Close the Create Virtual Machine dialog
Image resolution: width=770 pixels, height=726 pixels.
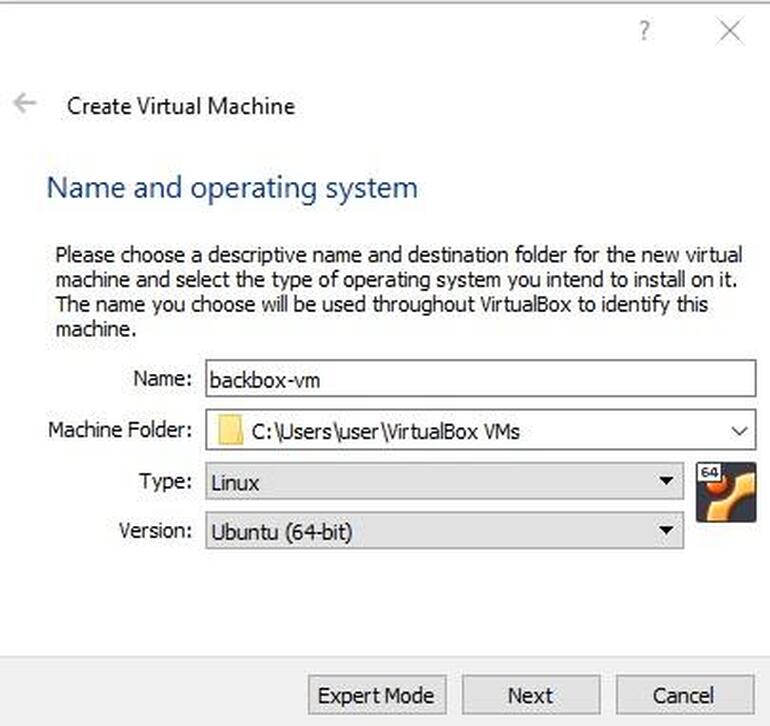point(730,31)
